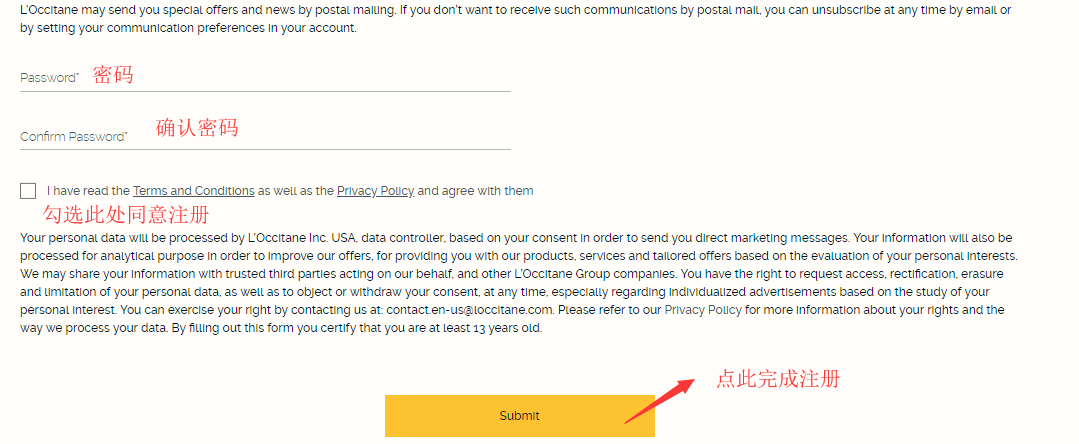Open the Privacy Policy link in data paragraph
1079x444 pixels.
click(x=703, y=310)
